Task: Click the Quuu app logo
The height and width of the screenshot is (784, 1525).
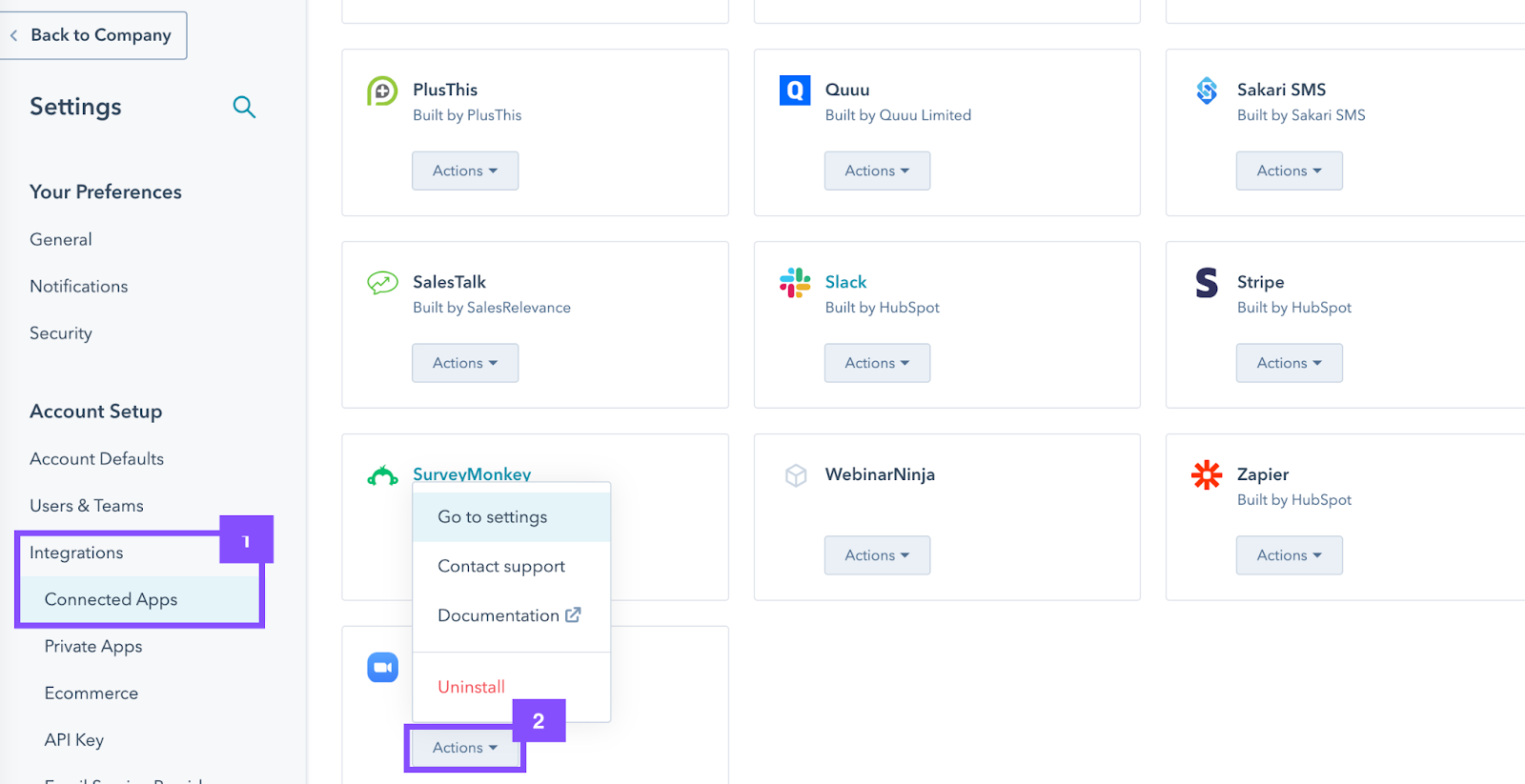Action: click(795, 90)
